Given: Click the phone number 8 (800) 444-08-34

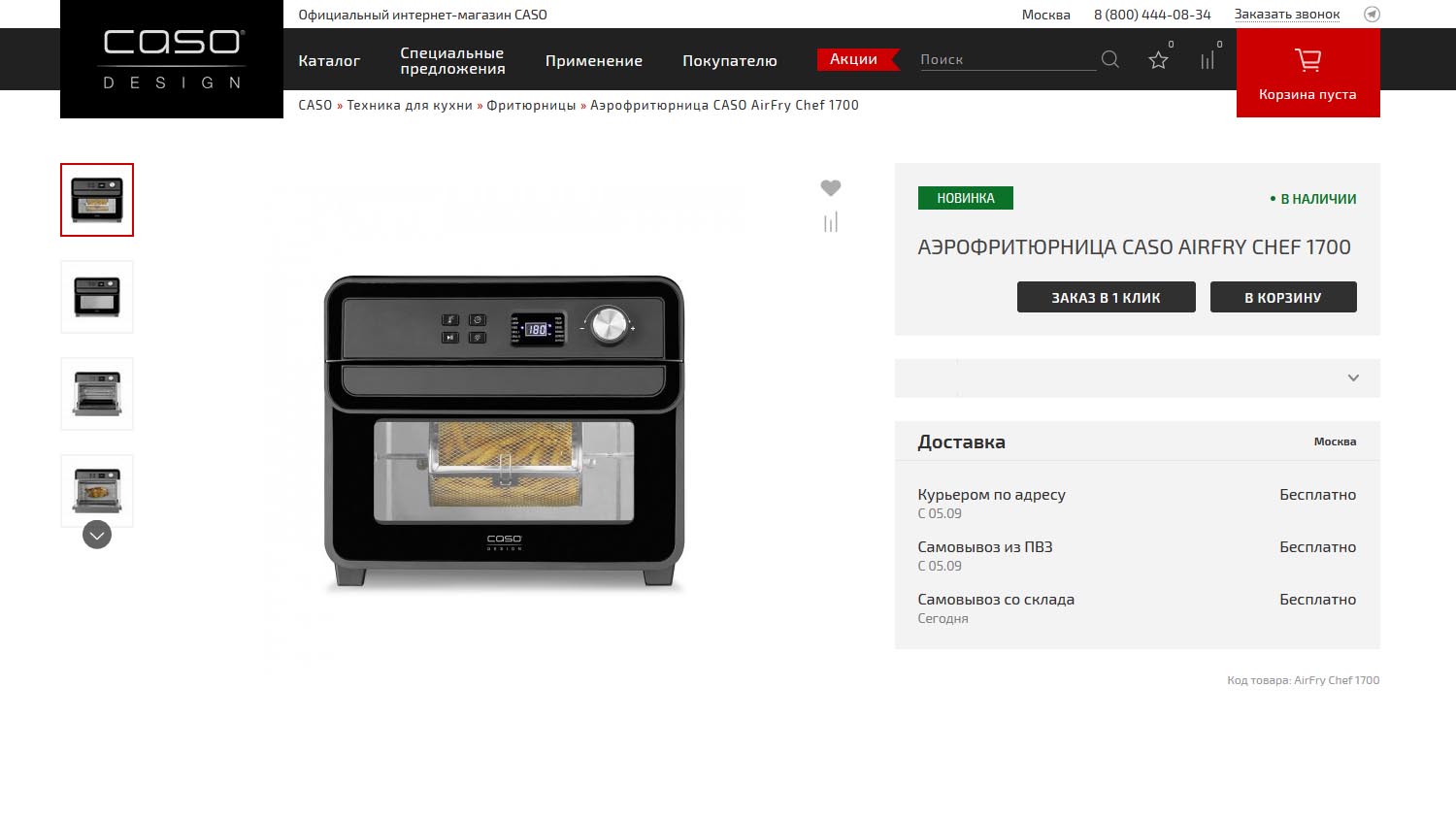Looking at the screenshot, I should coord(1152,15).
